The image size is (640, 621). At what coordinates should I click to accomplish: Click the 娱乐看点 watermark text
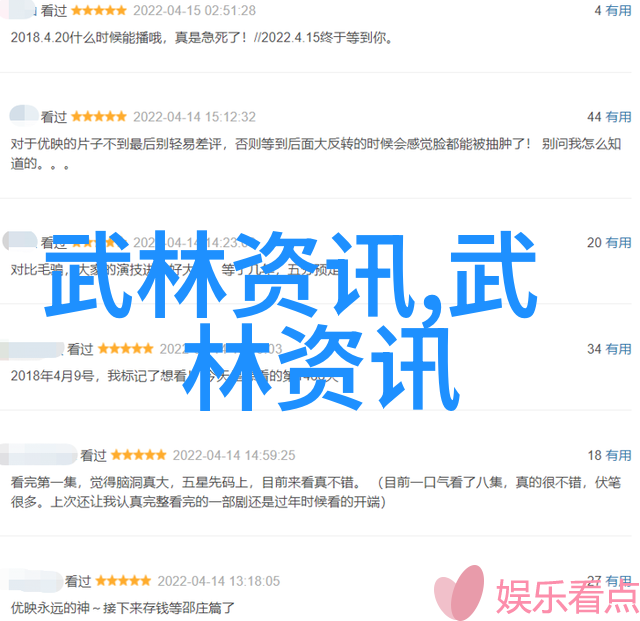pyautogui.click(x=567, y=597)
